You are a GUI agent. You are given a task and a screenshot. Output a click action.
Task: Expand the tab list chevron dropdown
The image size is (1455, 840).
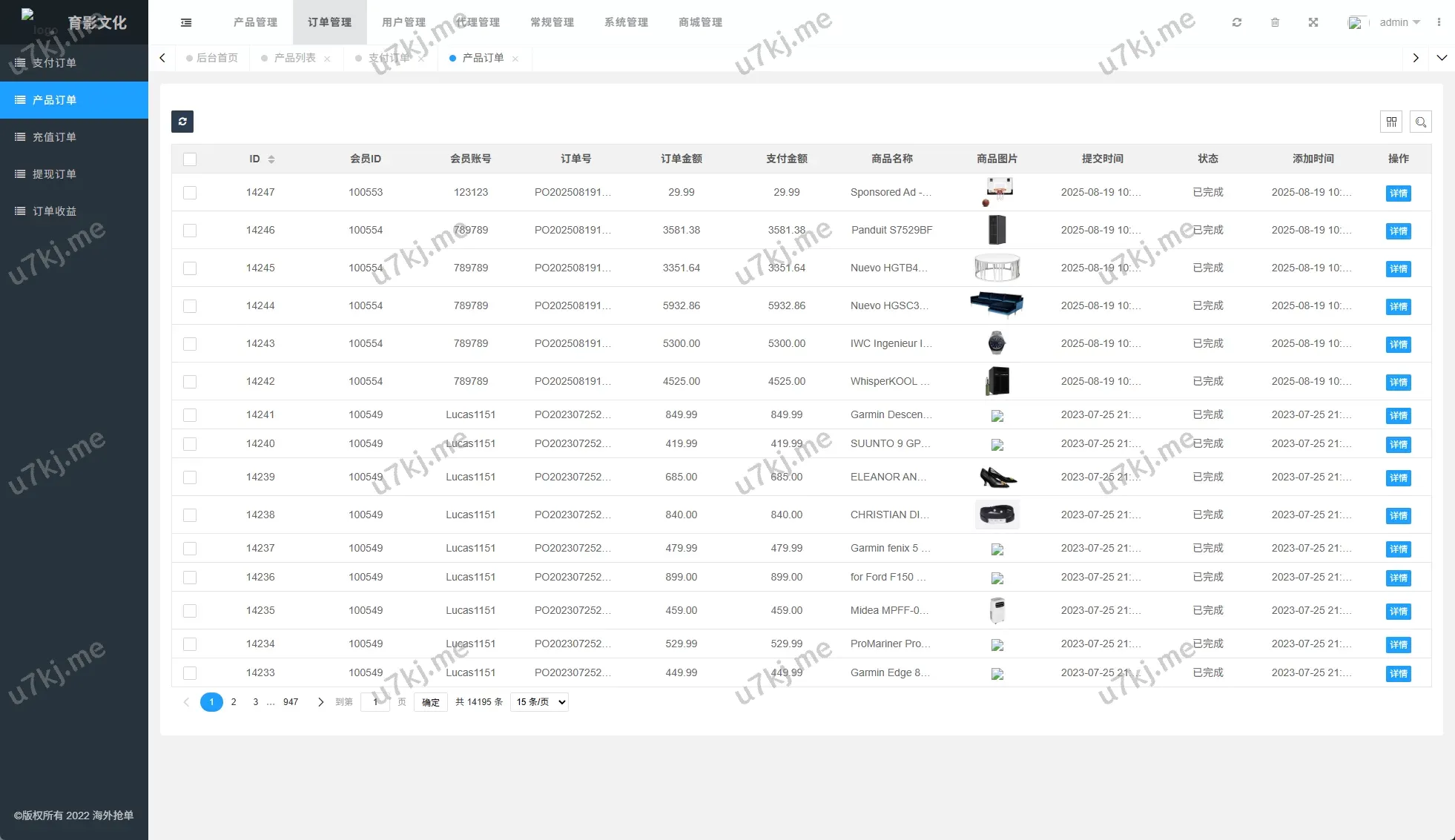(x=1442, y=58)
